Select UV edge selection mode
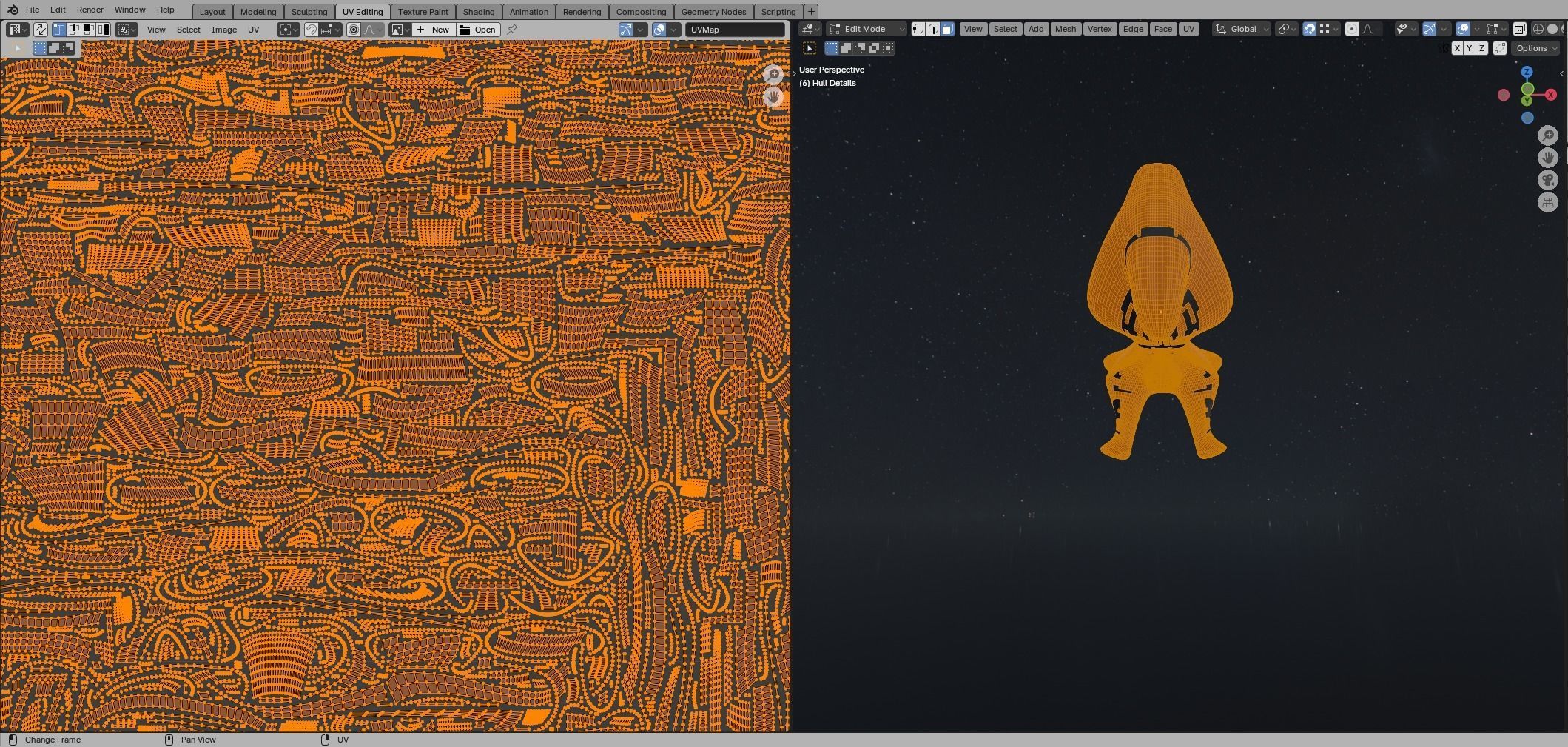 coord(74,30)
